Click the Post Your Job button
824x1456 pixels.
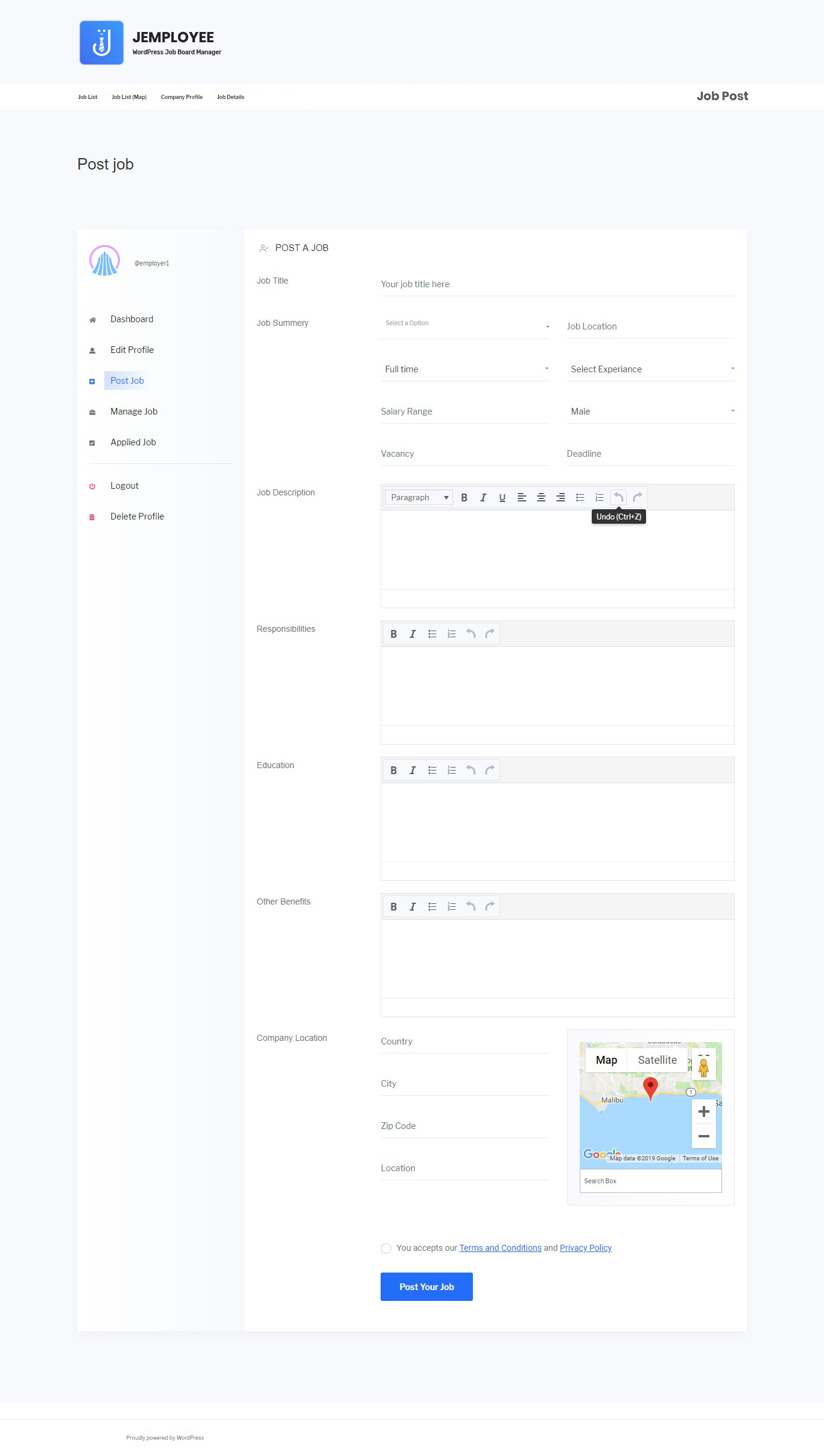click(426, 1286)
